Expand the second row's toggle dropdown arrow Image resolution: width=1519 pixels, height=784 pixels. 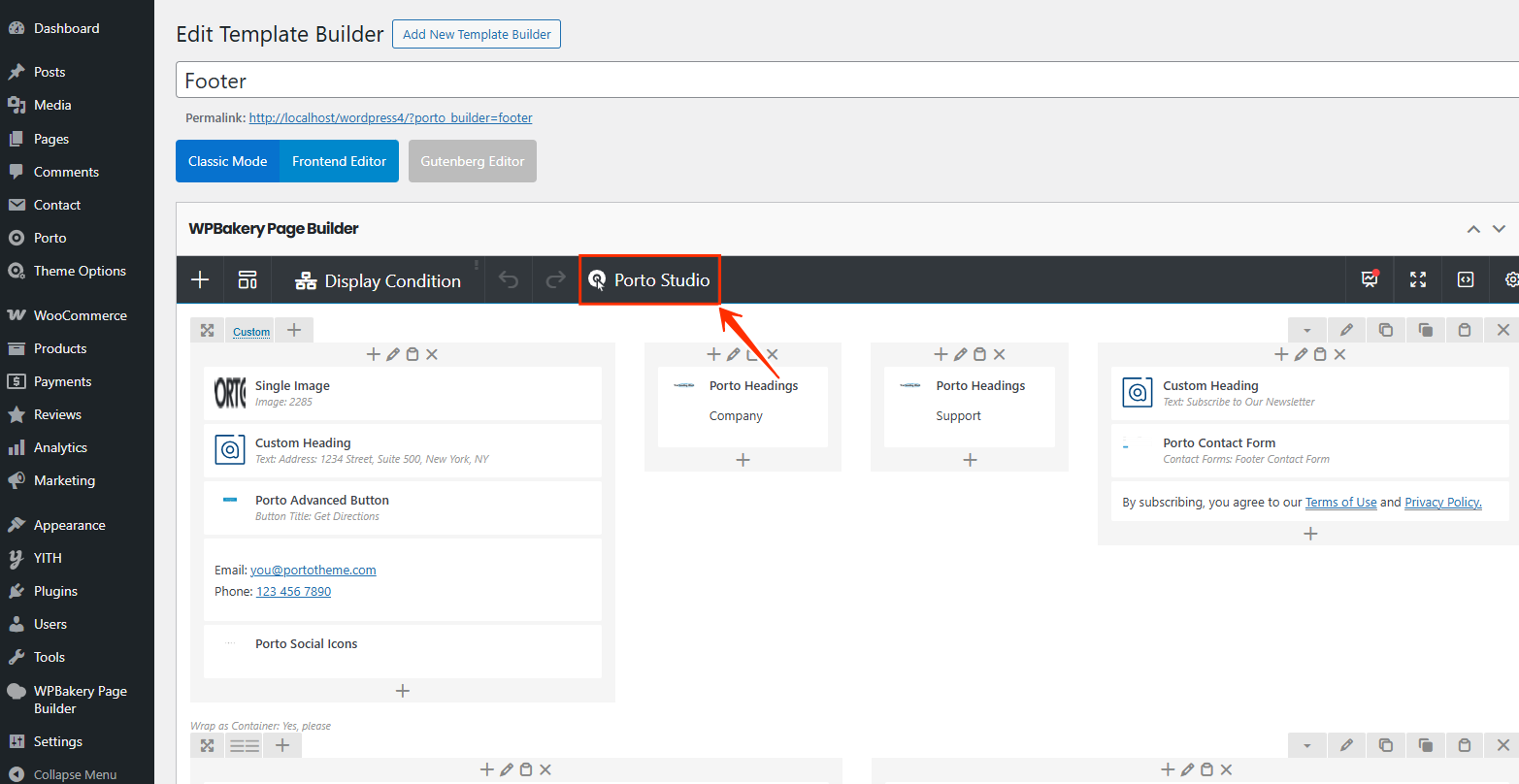1307,745
